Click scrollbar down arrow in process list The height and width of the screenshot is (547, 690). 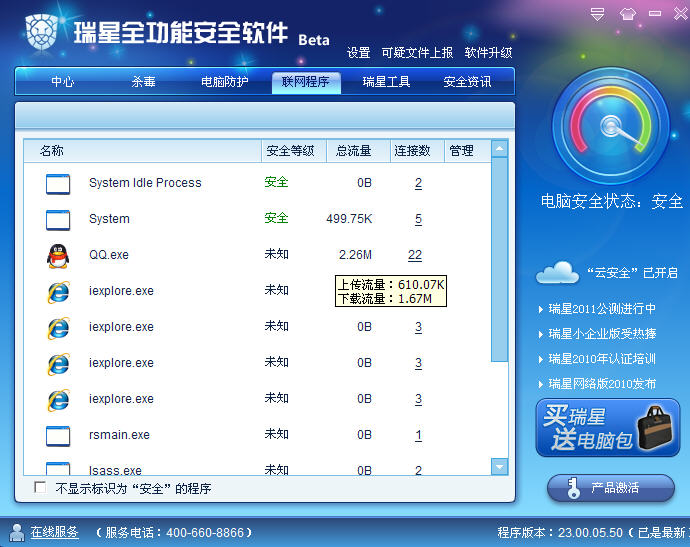499,466
